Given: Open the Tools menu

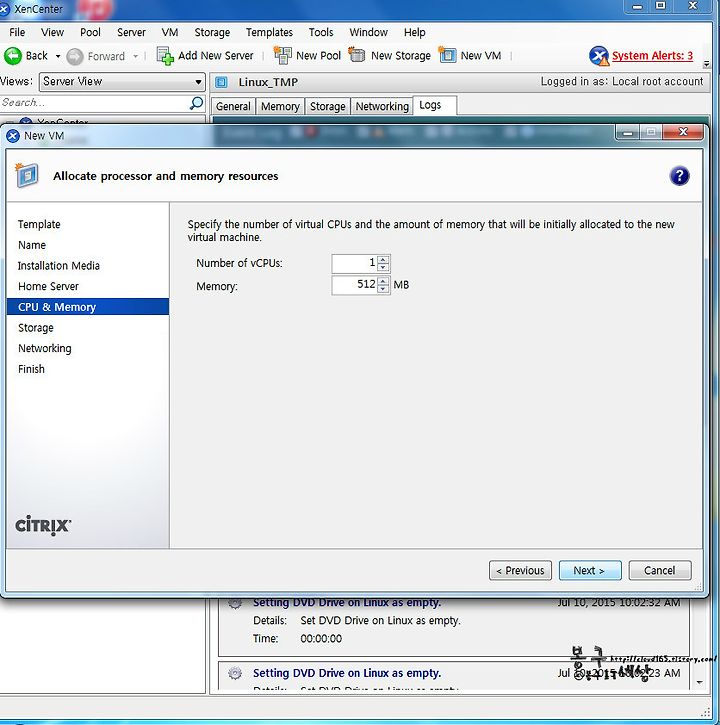Looking at the screenshot, I should tap(321, 32).
